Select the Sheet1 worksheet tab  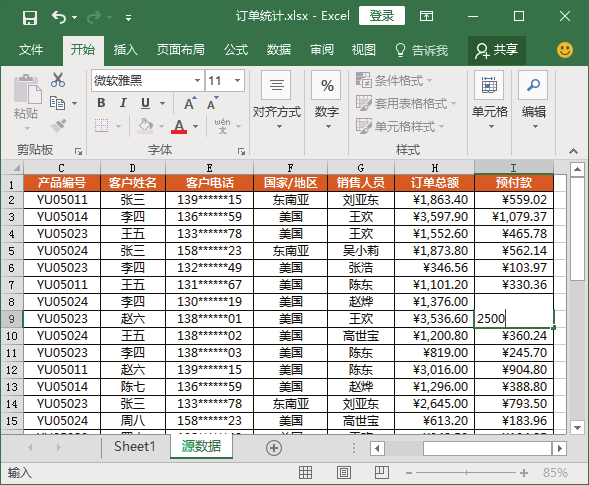pos(134,447)
